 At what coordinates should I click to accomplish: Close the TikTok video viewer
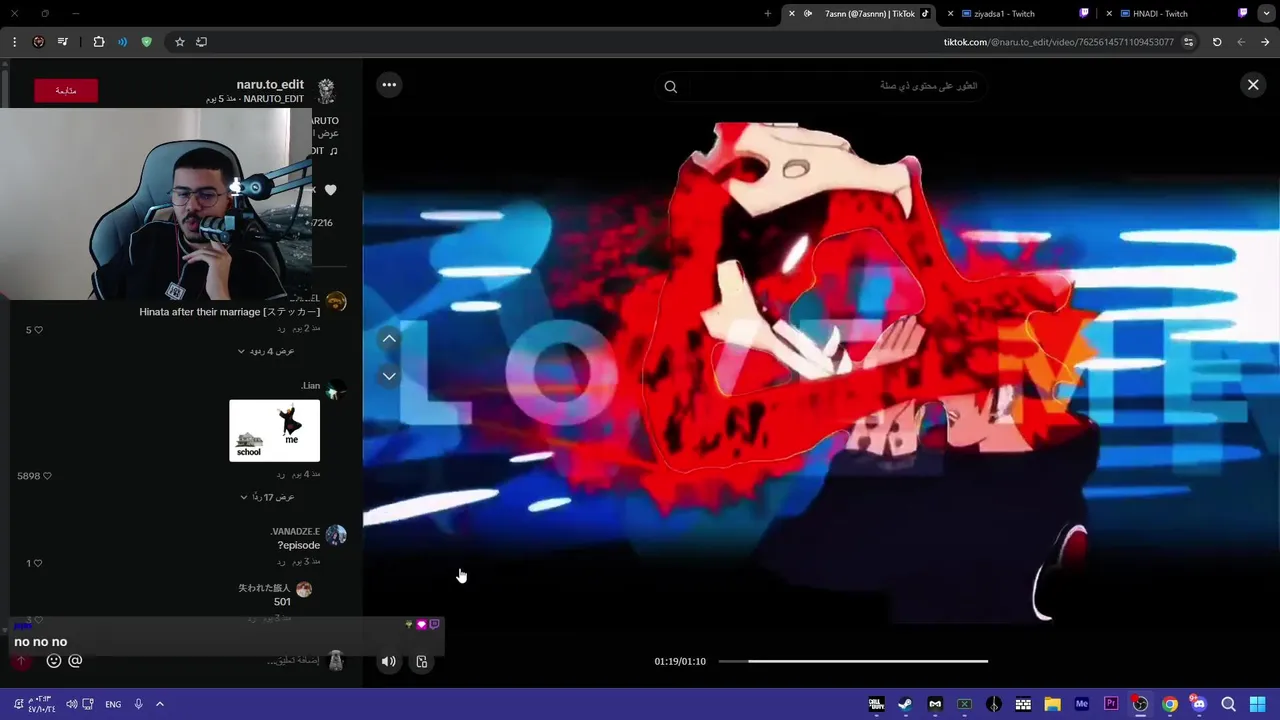point(1252,85)
